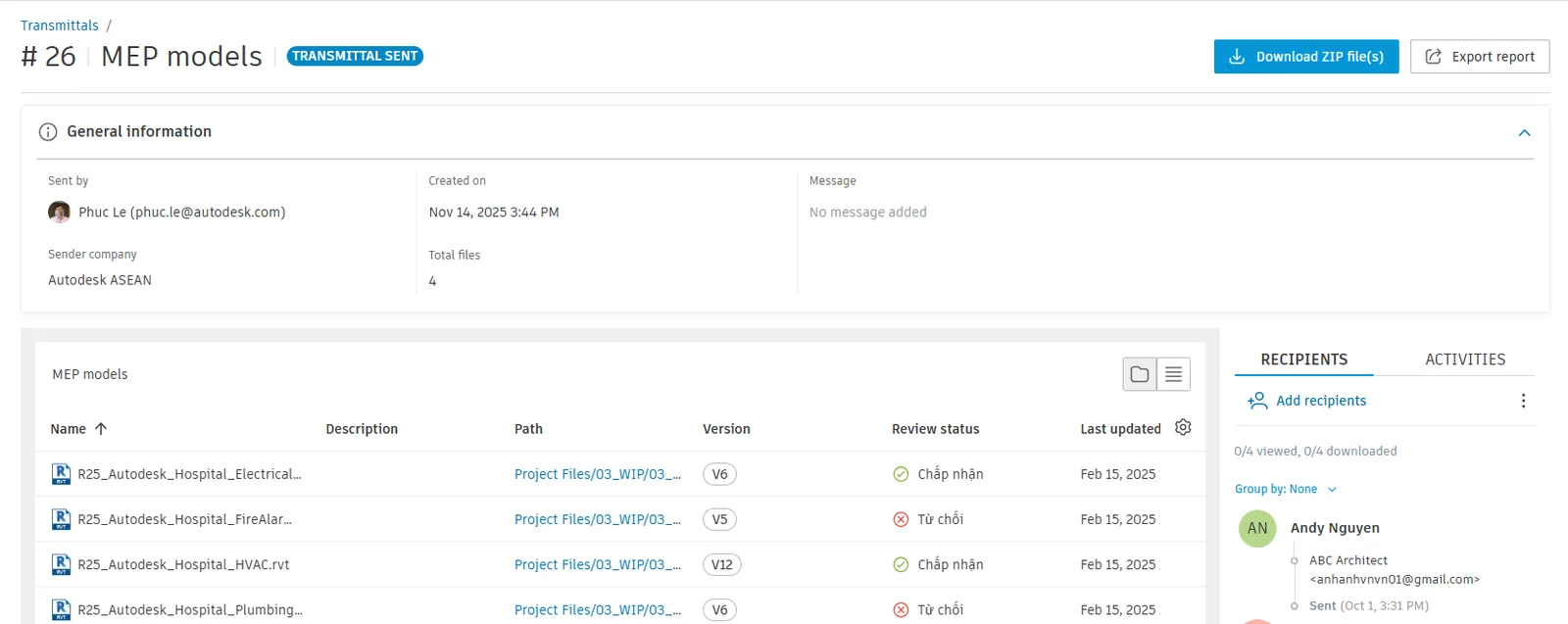
Task: Click the Review status column header
Action: [935, 429]
